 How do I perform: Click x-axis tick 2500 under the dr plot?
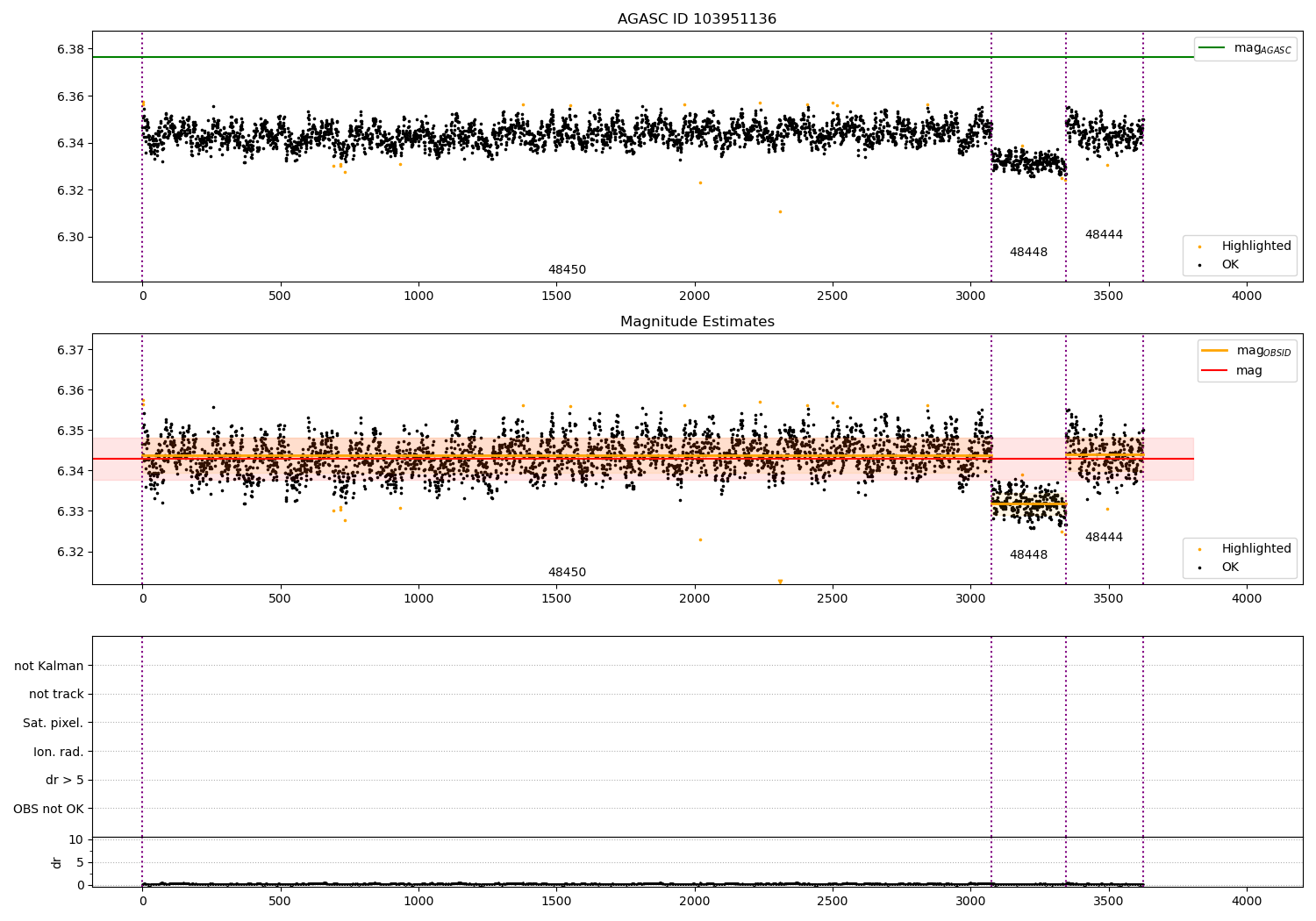coord(833,900)
